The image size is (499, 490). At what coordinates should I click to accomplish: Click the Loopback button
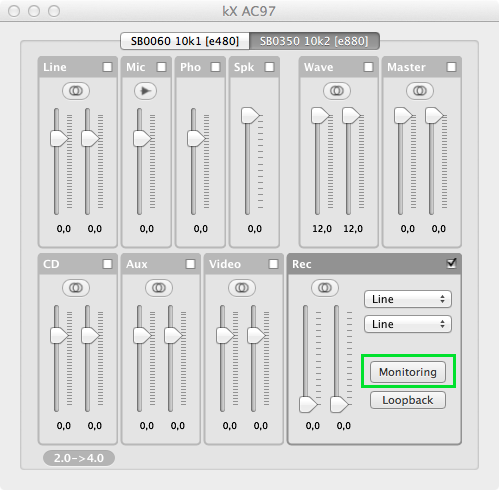(408, 400)
